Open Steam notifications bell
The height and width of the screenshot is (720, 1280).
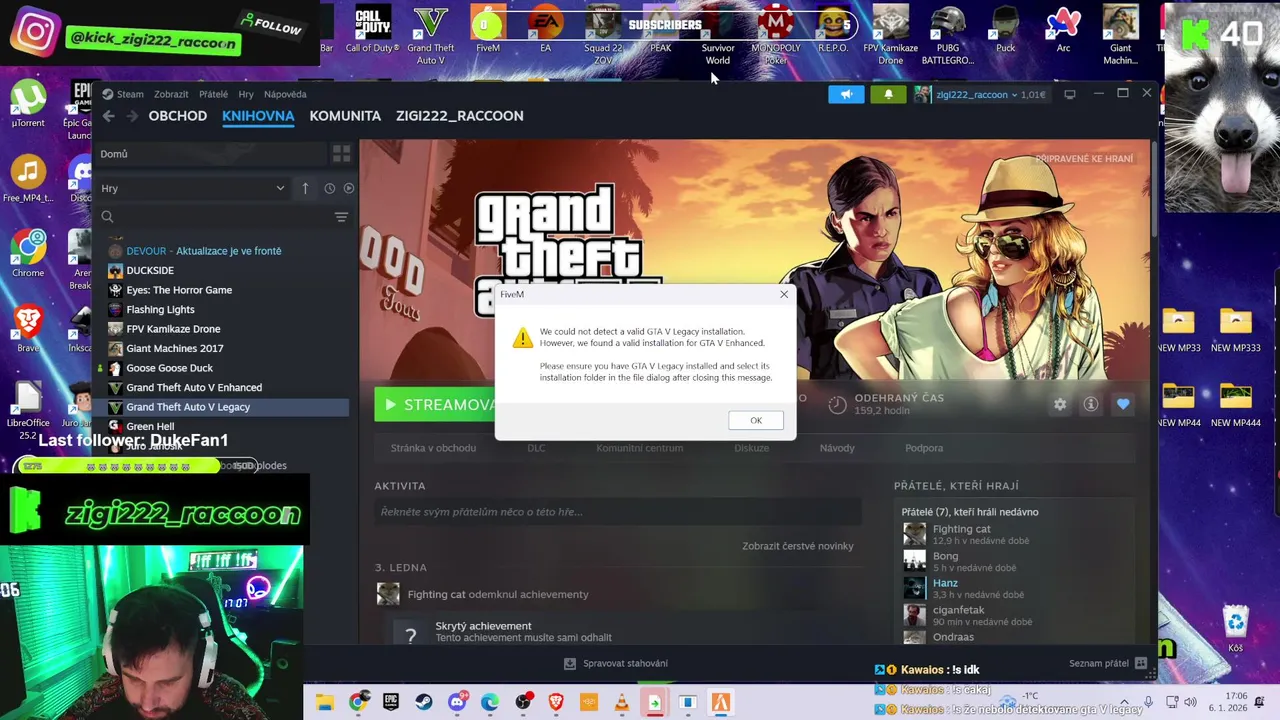point(888,94)
